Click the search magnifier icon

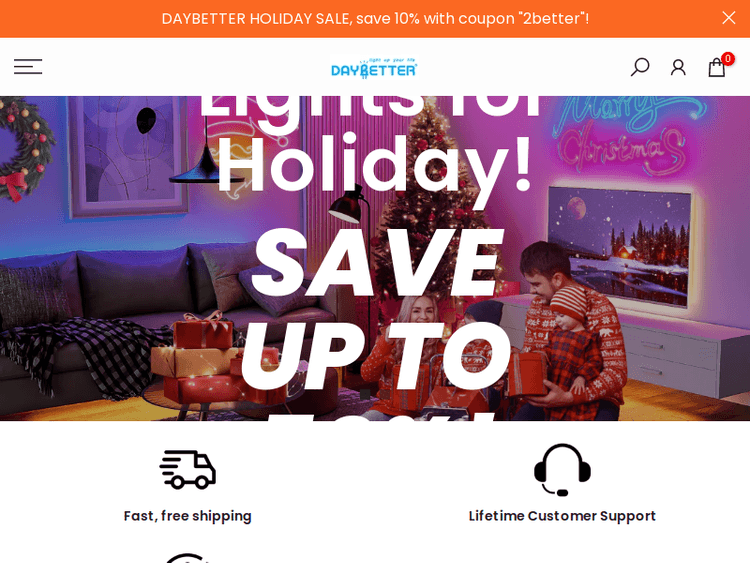[640, 67]
